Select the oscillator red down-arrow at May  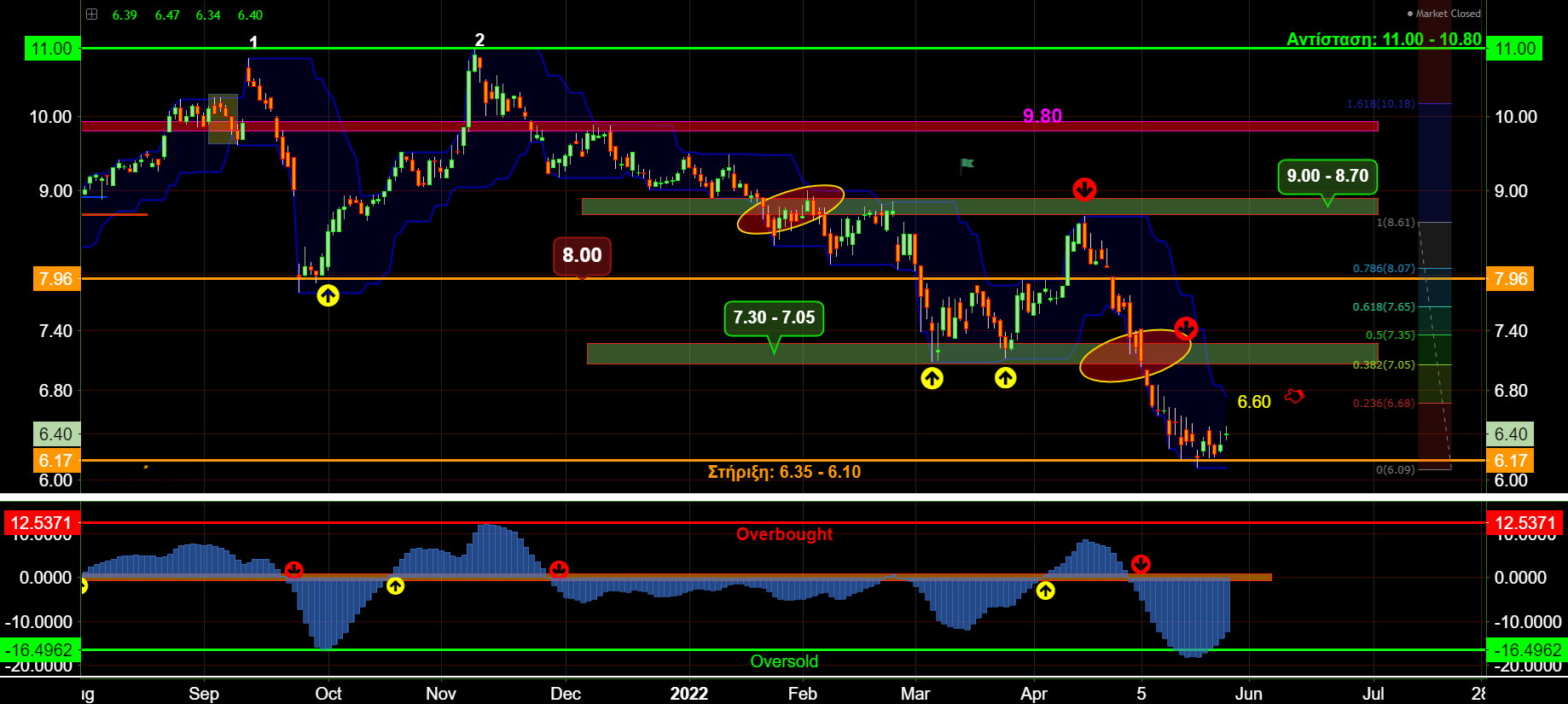[x=1141, y=564]
